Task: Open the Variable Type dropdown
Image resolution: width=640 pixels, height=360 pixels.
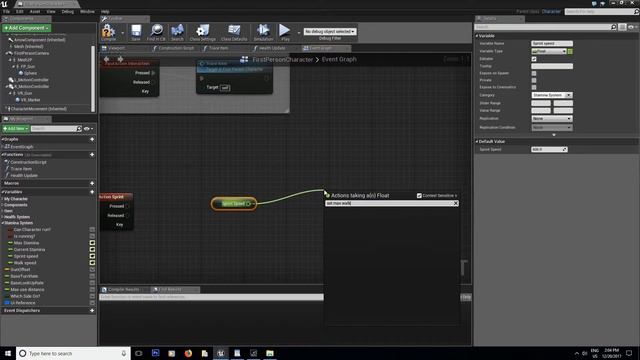Action: point(549,51)
